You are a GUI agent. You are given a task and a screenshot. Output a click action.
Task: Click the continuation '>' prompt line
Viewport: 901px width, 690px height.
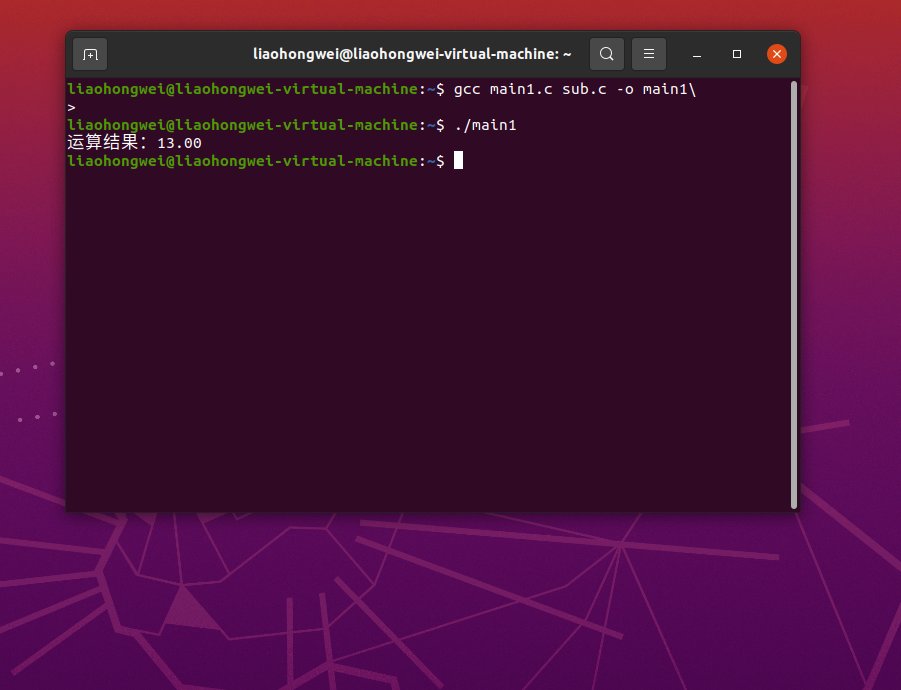point(71,107)
